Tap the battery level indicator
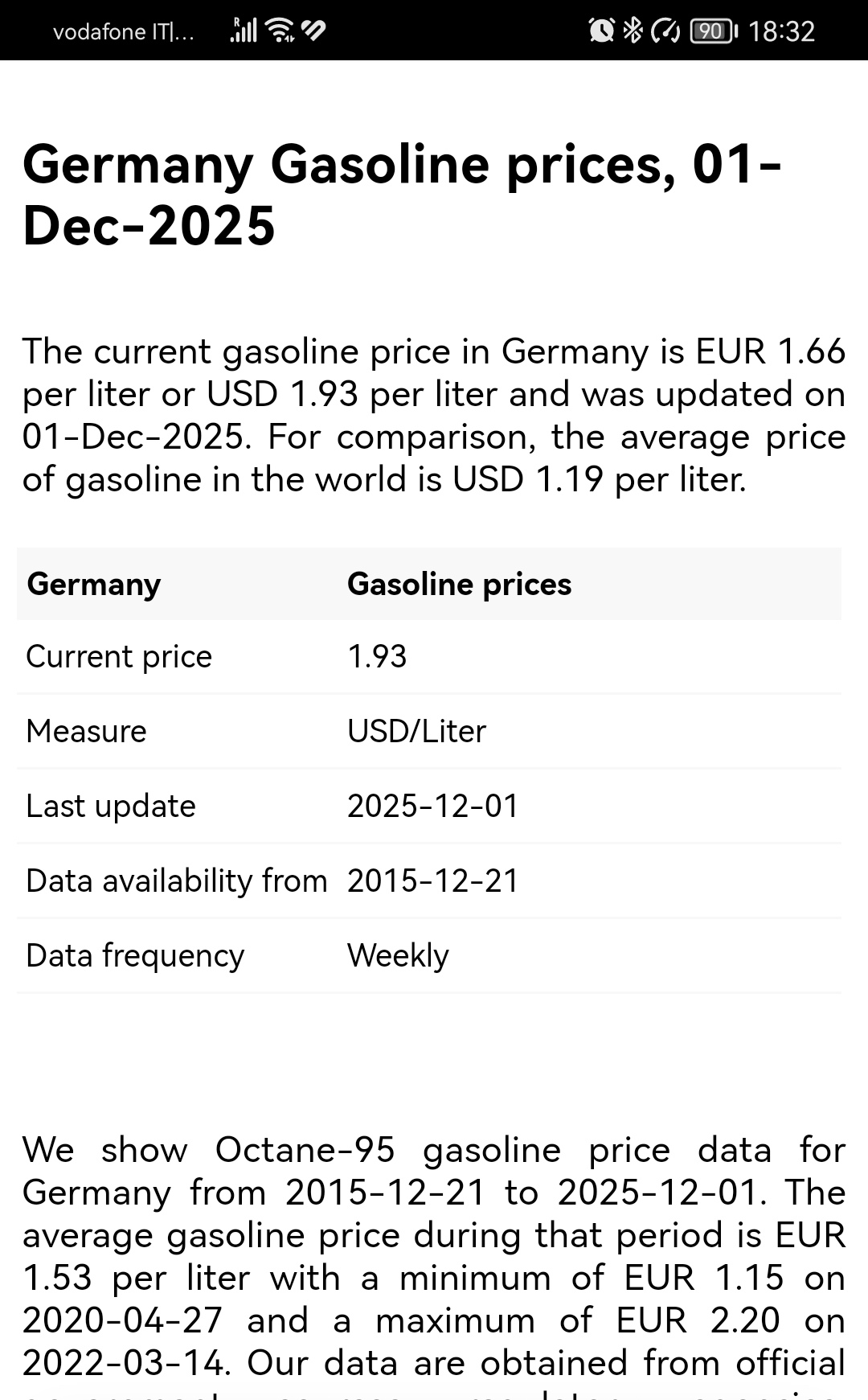This screenshot has height=1400, width=868. click(714, 31)
